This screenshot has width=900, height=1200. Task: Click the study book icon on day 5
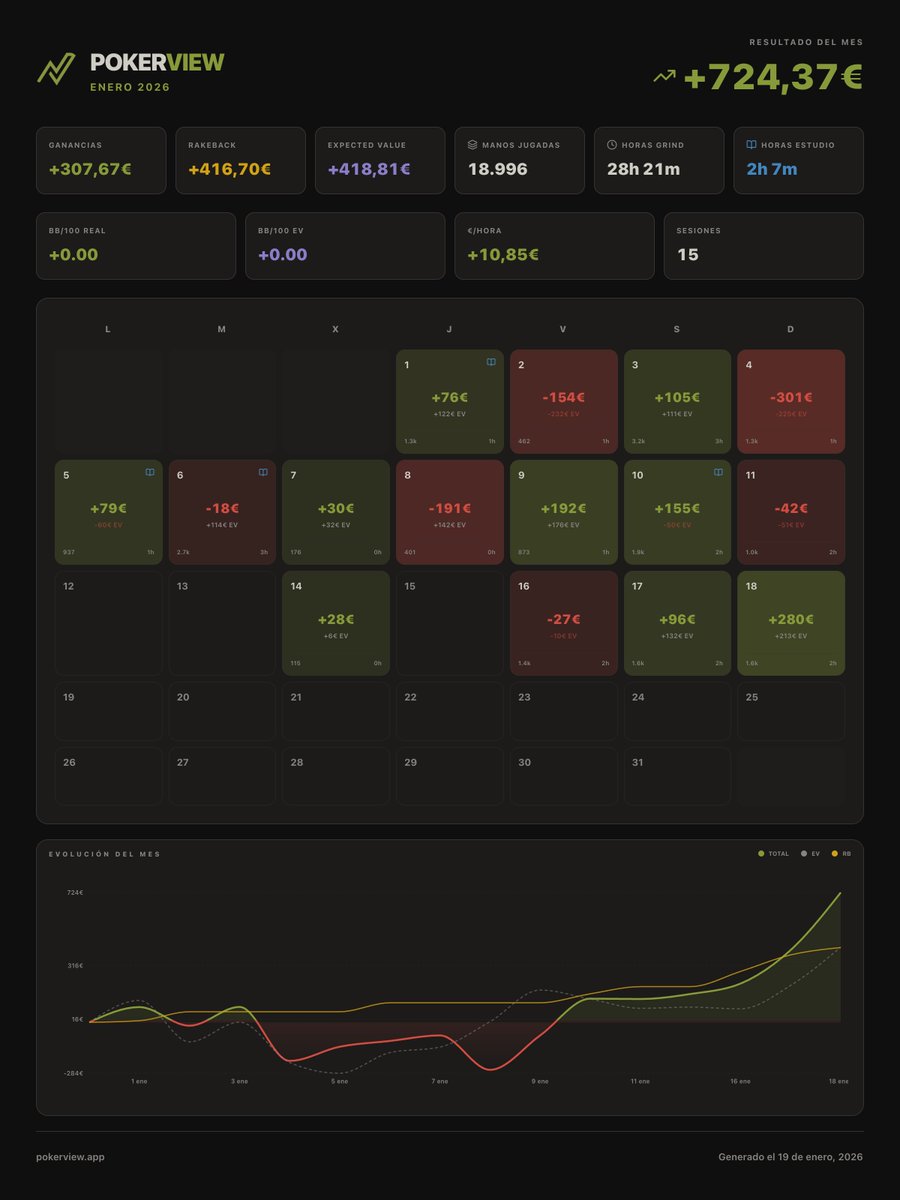pyautogui.click(x=150, y=473)
